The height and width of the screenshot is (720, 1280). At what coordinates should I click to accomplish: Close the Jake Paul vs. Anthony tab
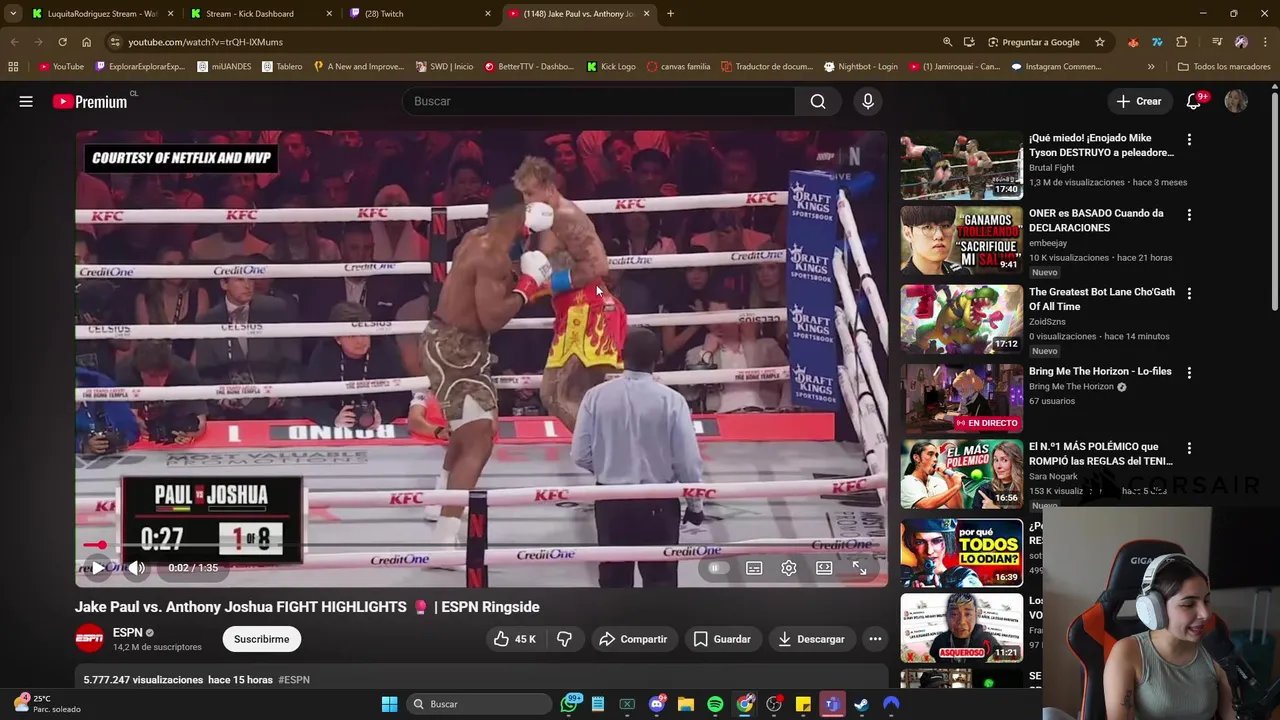click(646, 14)
